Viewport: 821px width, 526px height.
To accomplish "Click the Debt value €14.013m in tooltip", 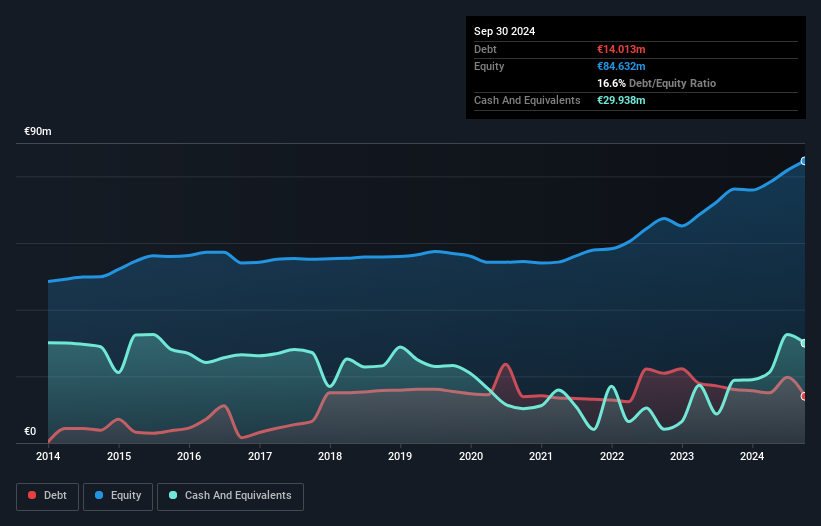I will pyautogui.click(x=621, y=49).
